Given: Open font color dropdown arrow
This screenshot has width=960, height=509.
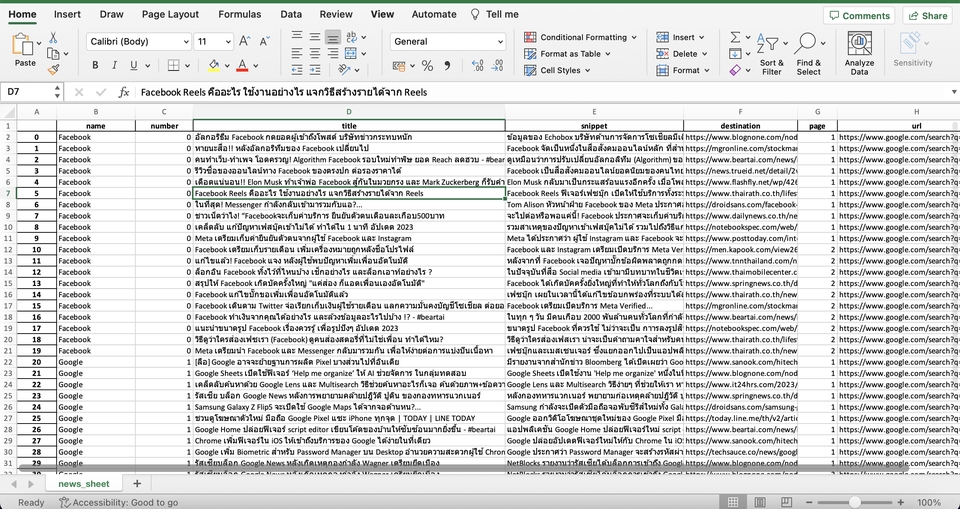Looking at the screenshot, I should [256, 66].
